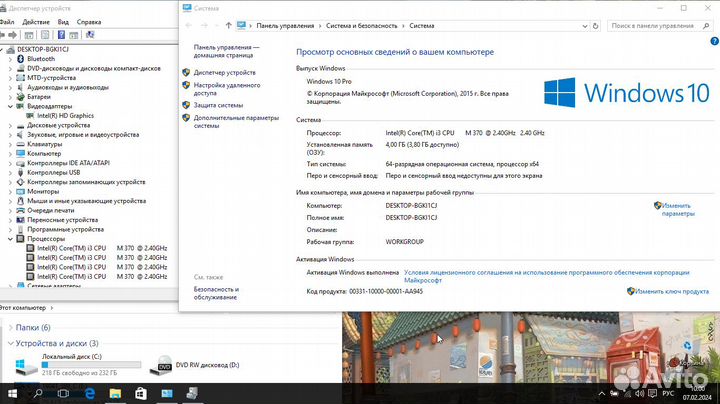Go to Панель управления домашняя страница
720x404 pixels.
pos(226,51)
